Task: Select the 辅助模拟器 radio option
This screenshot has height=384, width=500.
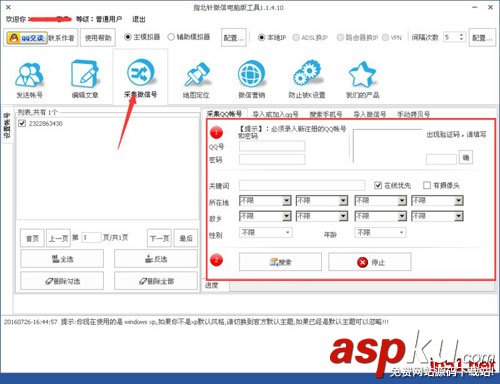Action: click(189, 37)
